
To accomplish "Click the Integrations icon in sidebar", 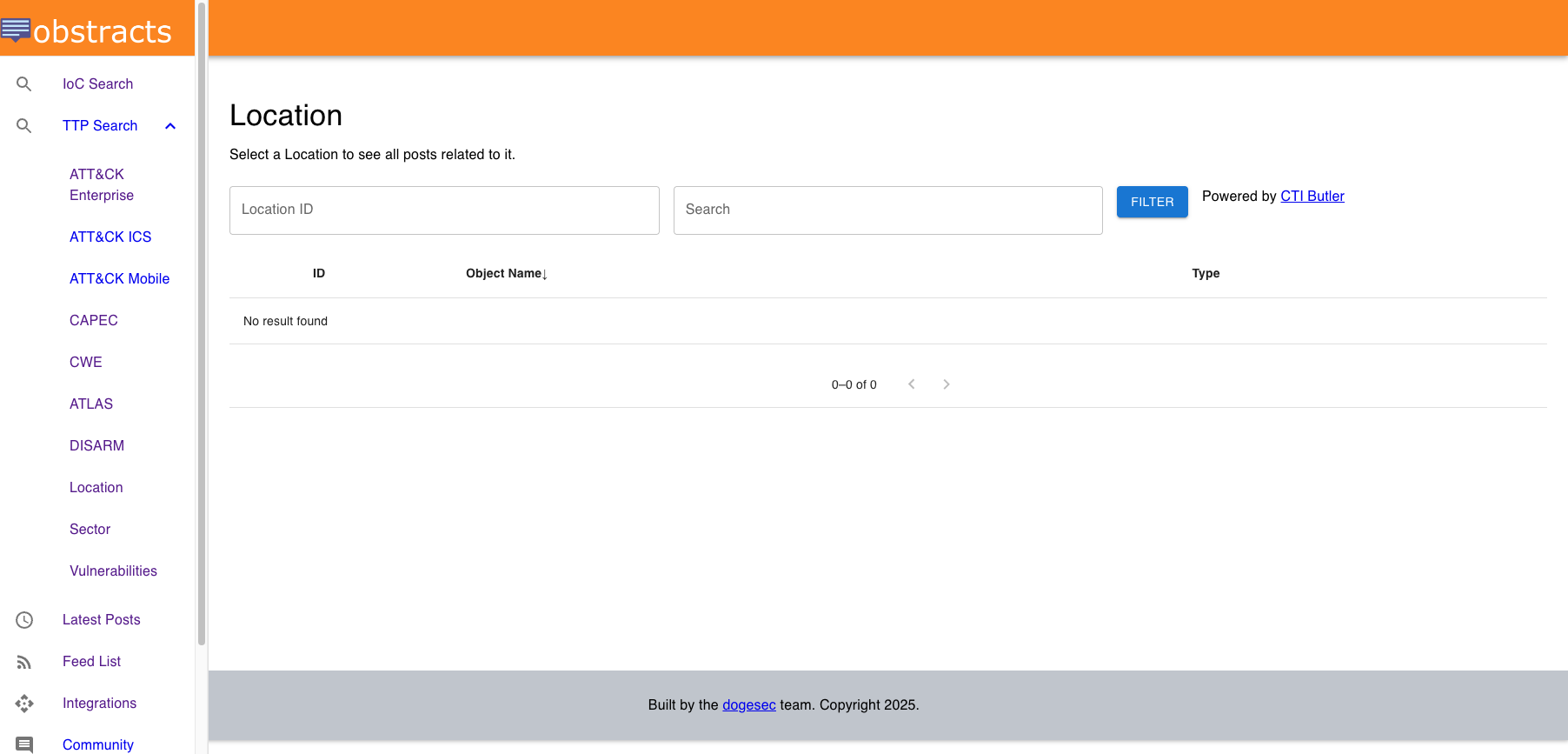I will tap(24, 704).
